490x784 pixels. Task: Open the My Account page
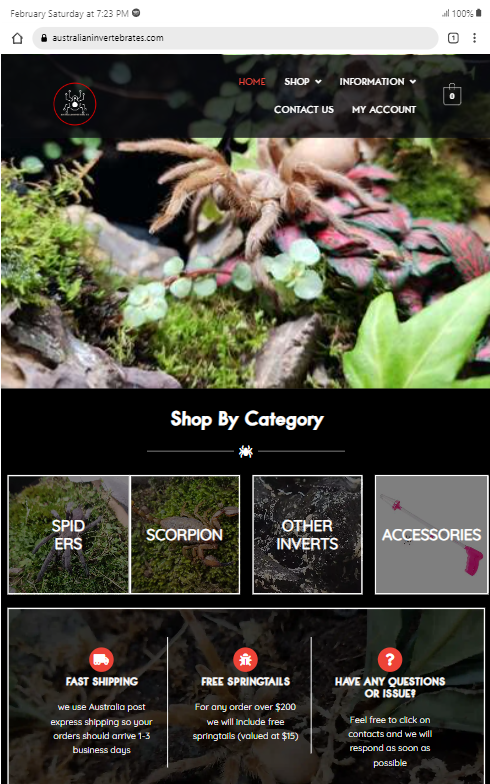[x=384, y=110]
